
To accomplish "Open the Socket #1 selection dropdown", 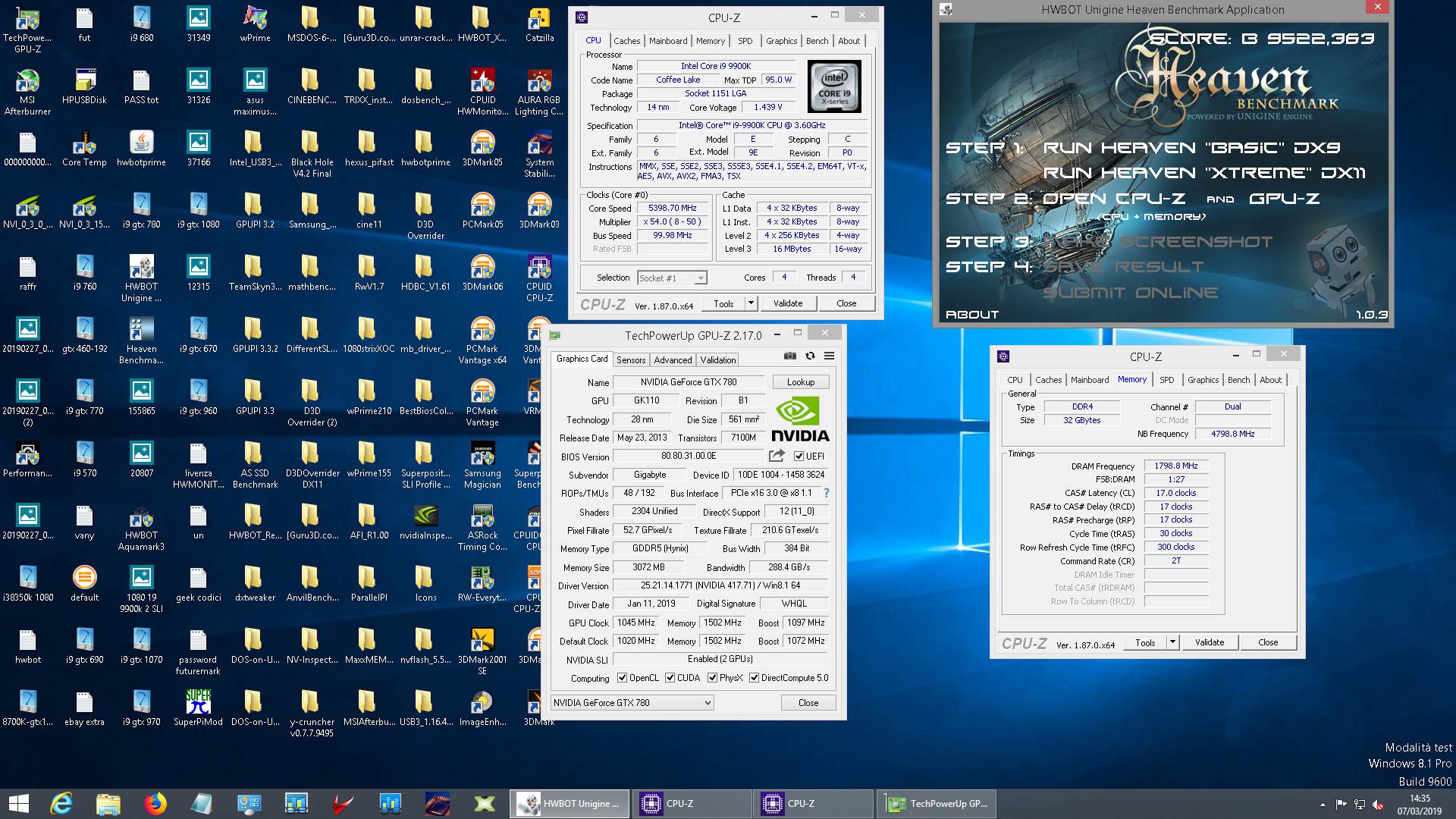I will point(673,278).
